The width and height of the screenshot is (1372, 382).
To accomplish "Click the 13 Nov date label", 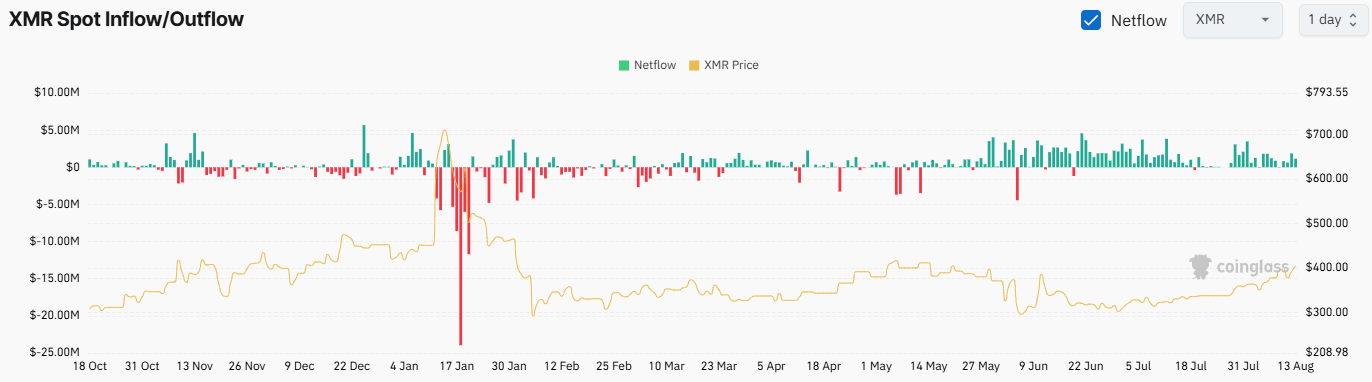I will tap(194, 367).
